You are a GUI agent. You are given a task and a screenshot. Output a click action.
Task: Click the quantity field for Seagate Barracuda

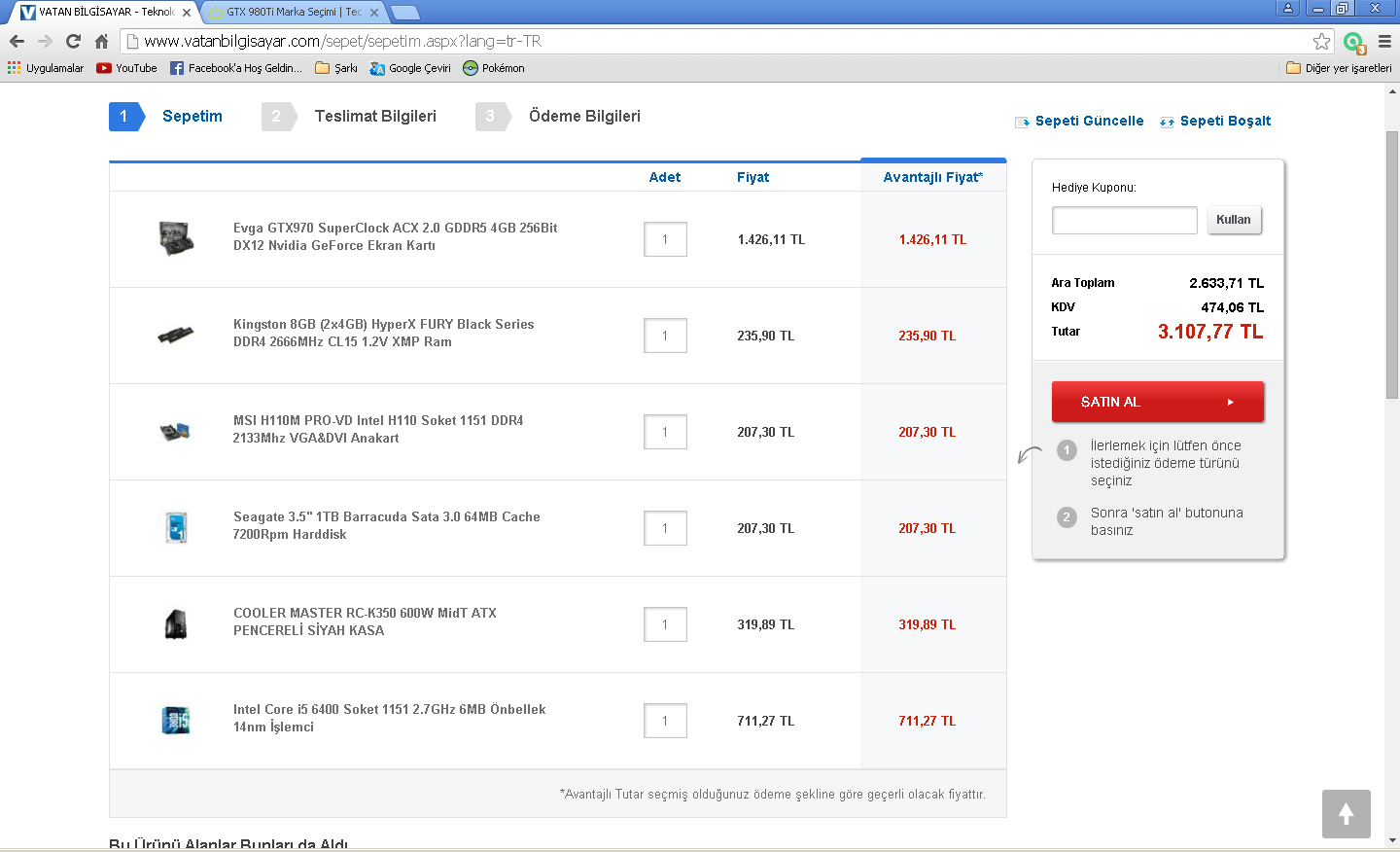click(x=665, y=528)
